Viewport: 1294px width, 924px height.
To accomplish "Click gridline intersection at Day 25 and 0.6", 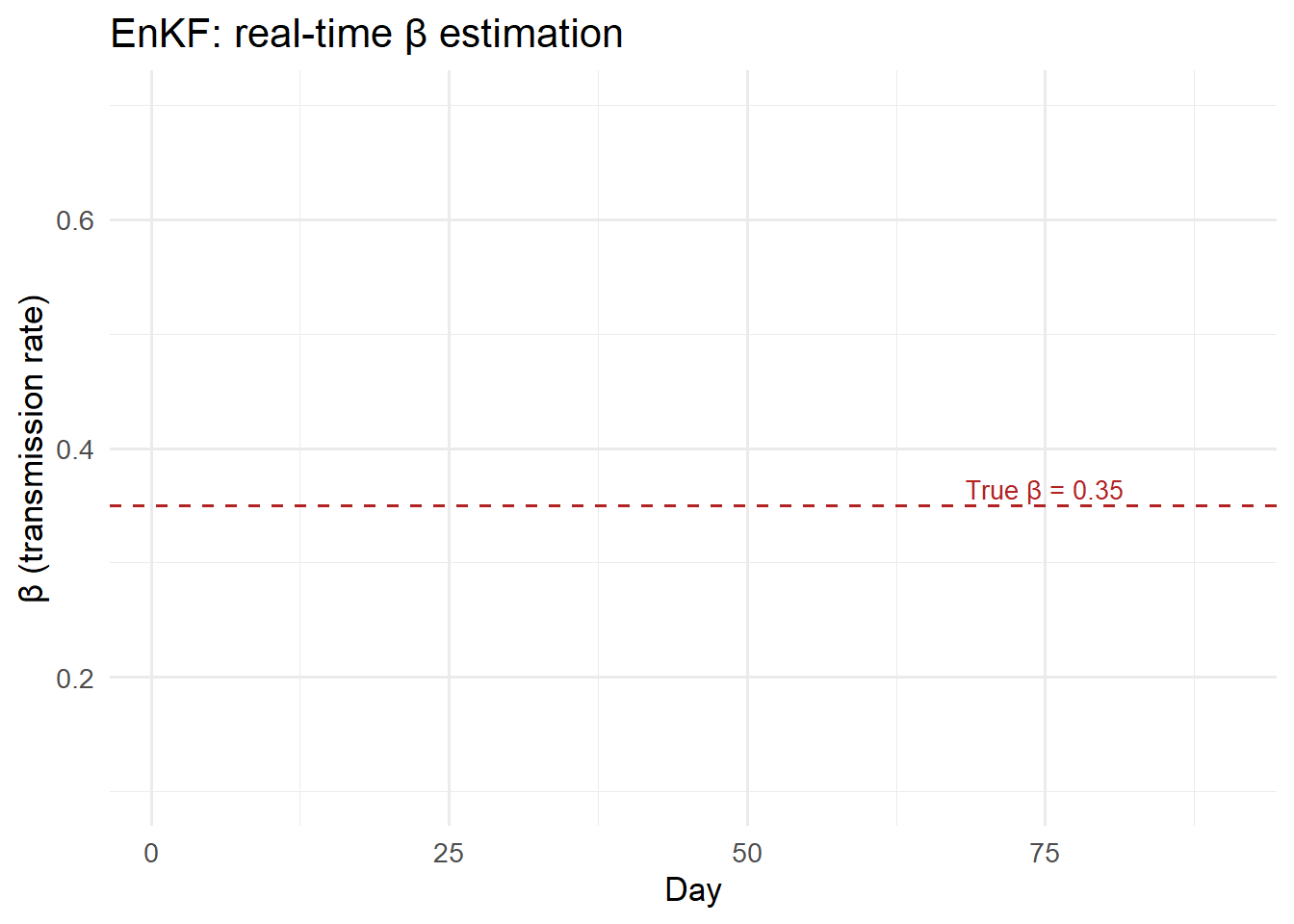I will pos(449,219).
